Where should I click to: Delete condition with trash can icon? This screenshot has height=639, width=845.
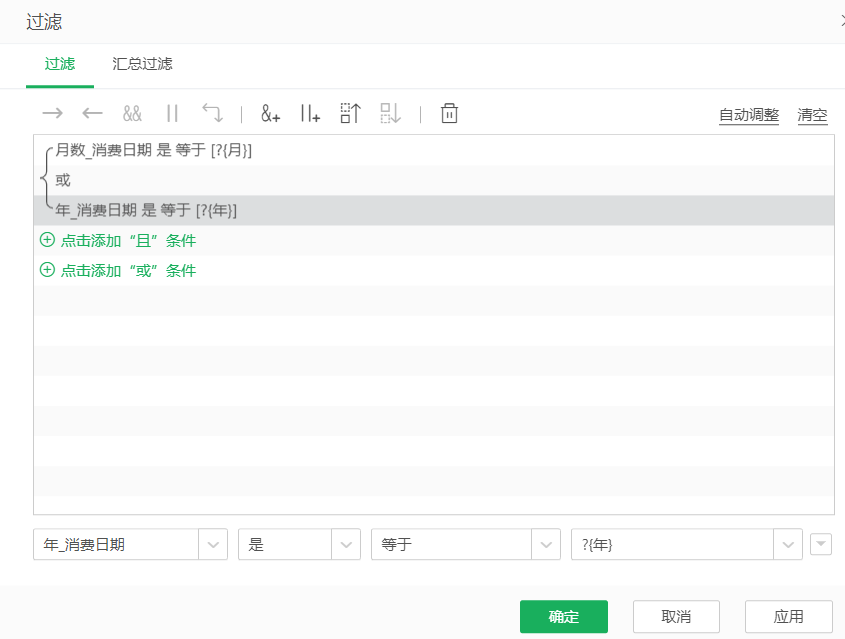click(449, 113)
